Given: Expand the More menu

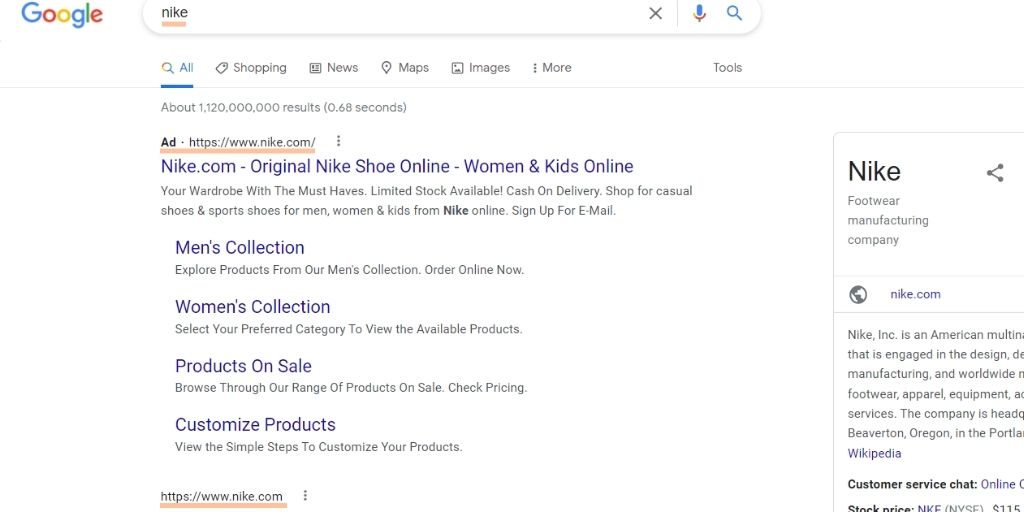Looking at the screenshot, I should (x=552, y=68).
